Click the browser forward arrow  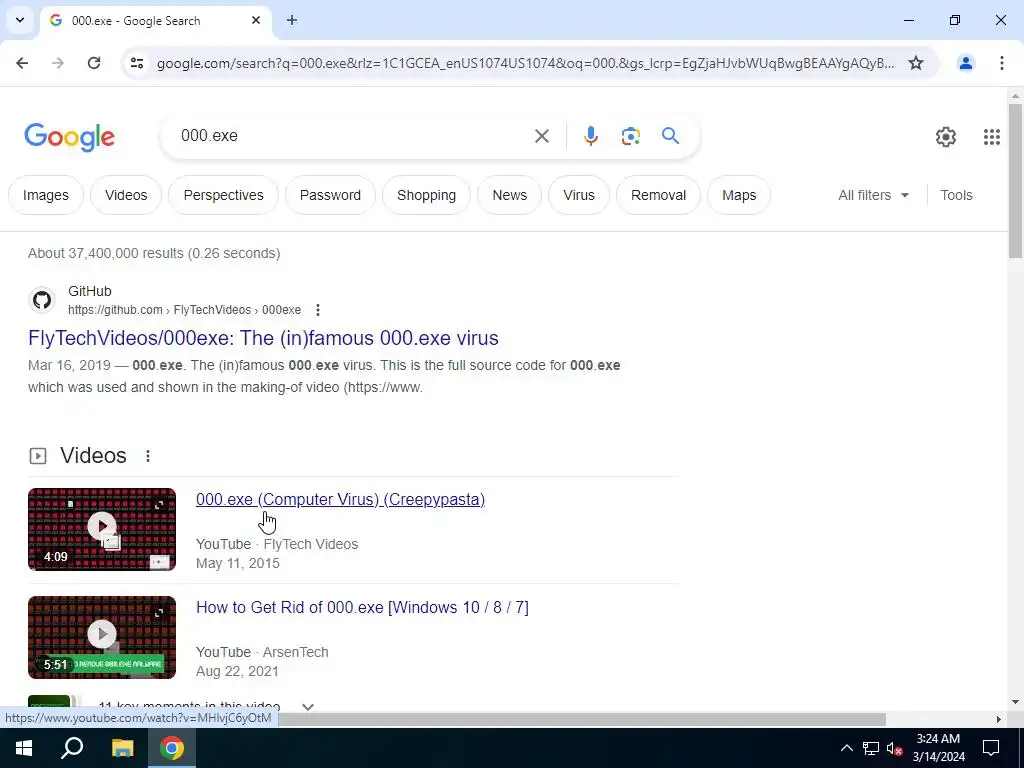[x=58, y=63]
